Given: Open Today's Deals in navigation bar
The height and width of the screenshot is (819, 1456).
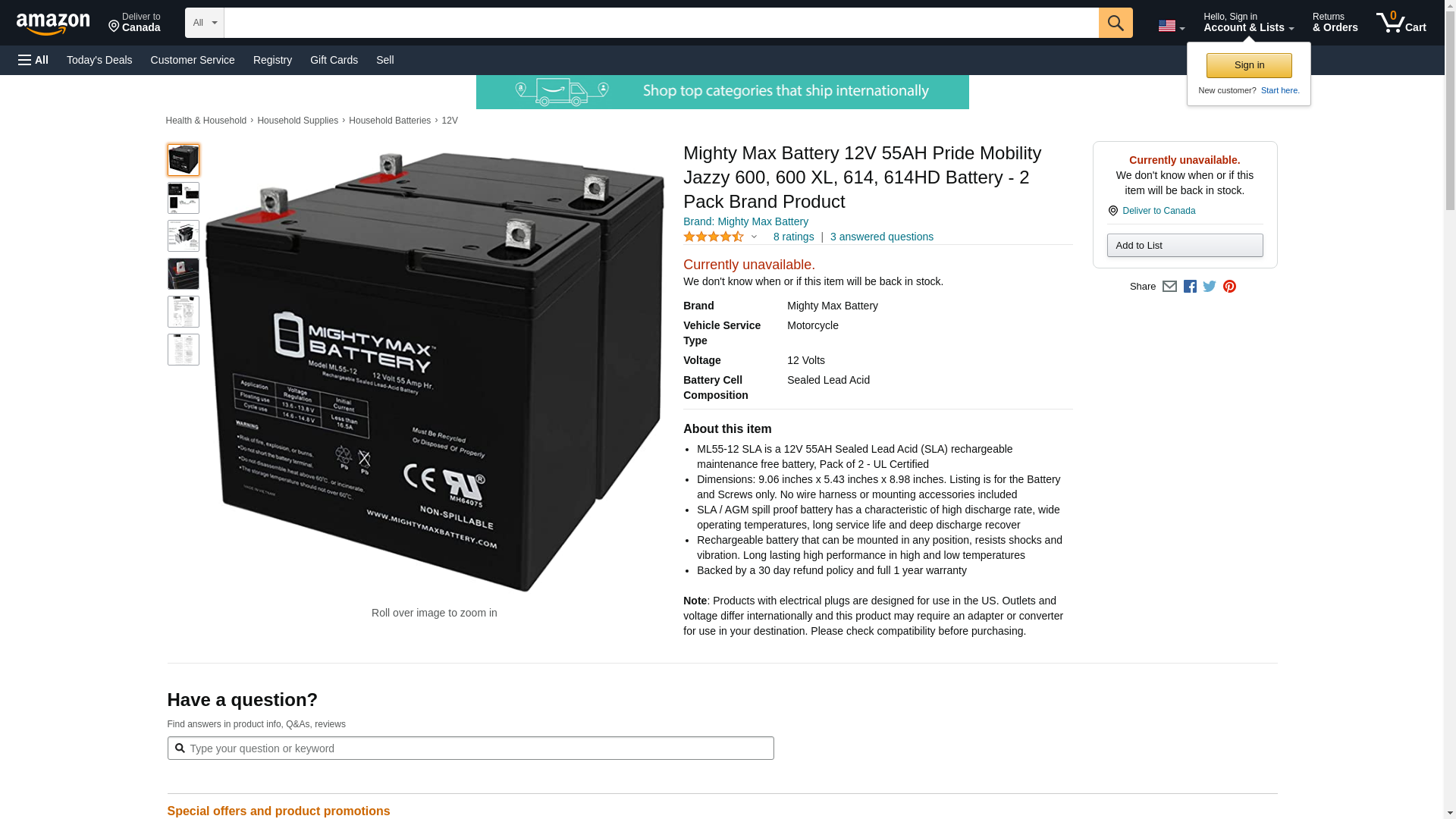Looking at the screenshot, I should click(99, 60).
